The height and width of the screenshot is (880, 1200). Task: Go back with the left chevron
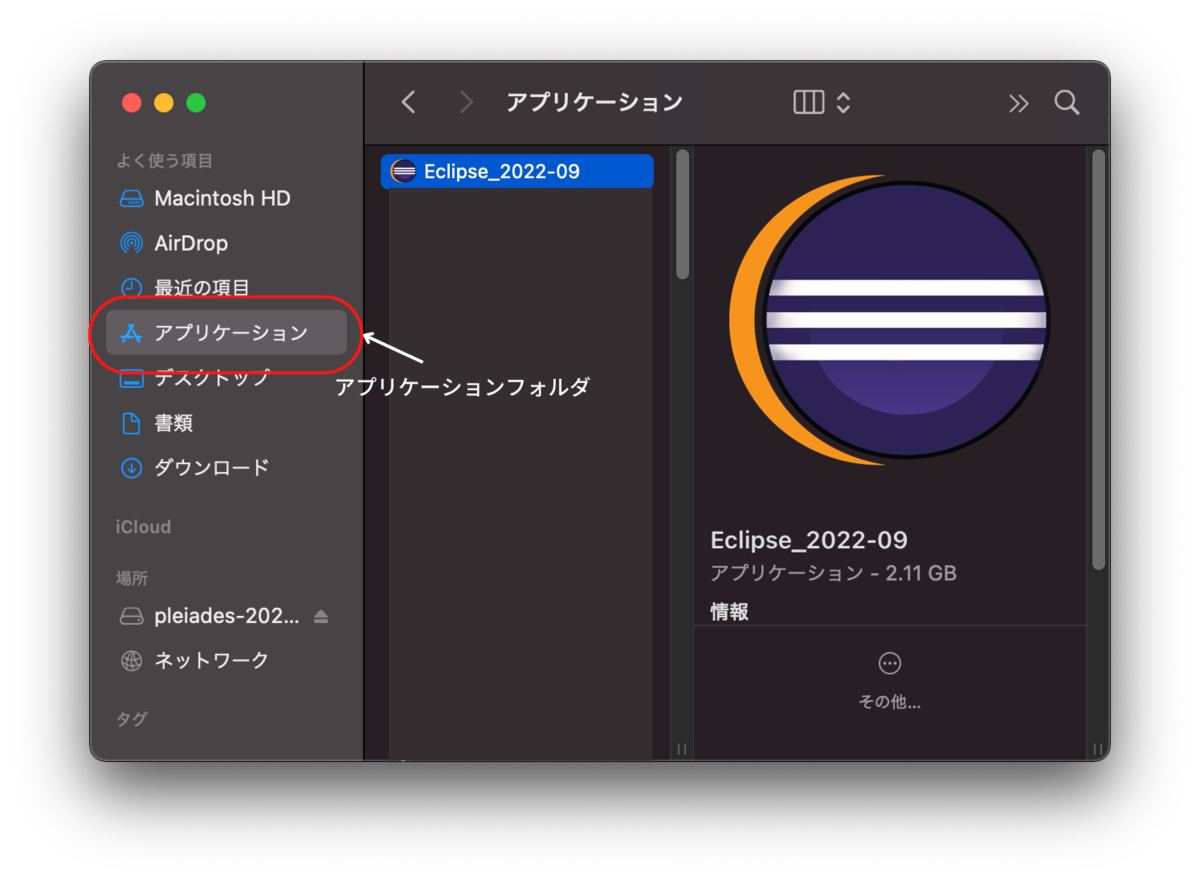click(x=408, y=102)
